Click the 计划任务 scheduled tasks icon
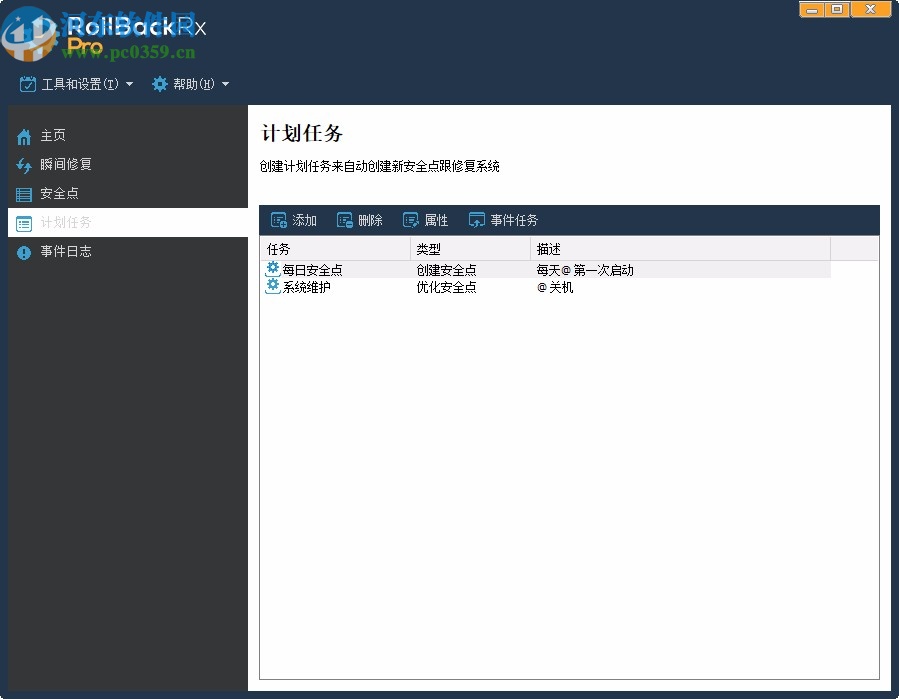 (24, 222)
